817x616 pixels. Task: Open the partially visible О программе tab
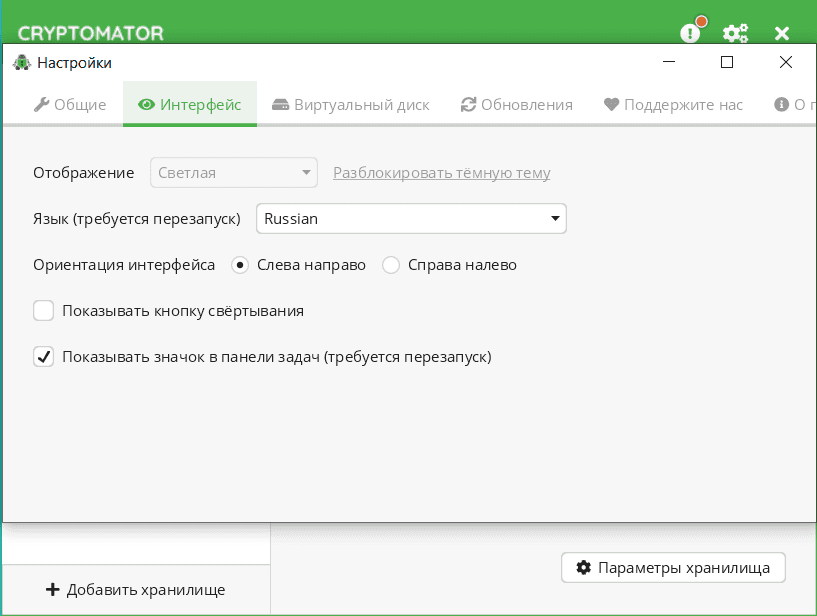point(795,105)
